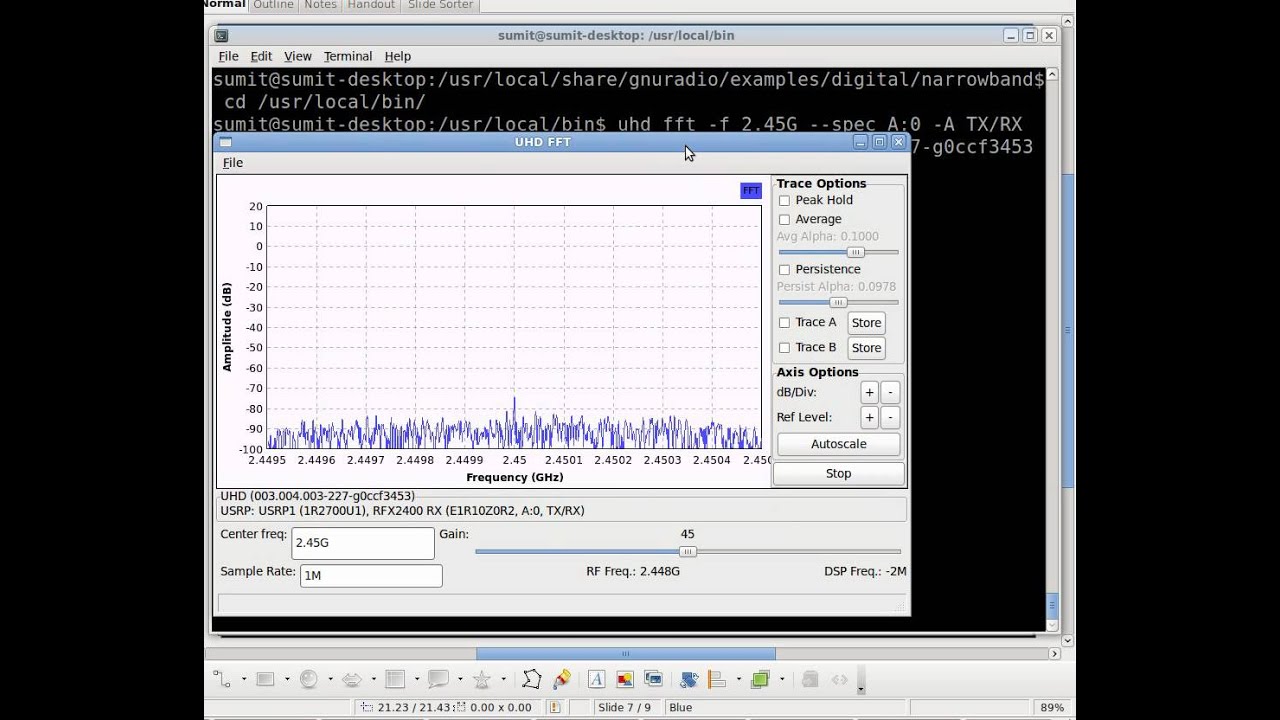1280x720 pixels.
Task: Decrease Ref Level with minus button
Action: click(890, 417)
